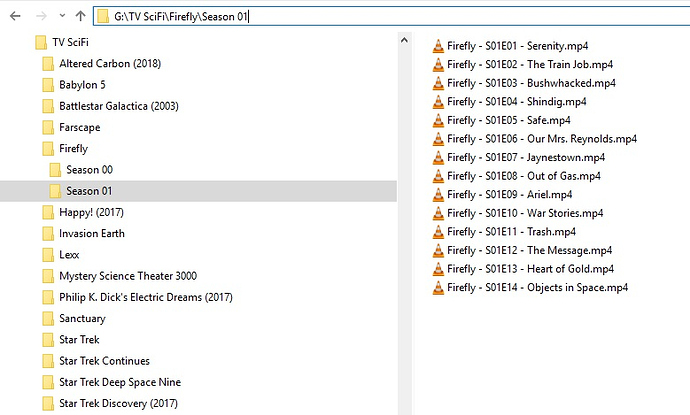
Task: Select file name S01E02 - The Train Job.mp4
Action: pos(530,64)
